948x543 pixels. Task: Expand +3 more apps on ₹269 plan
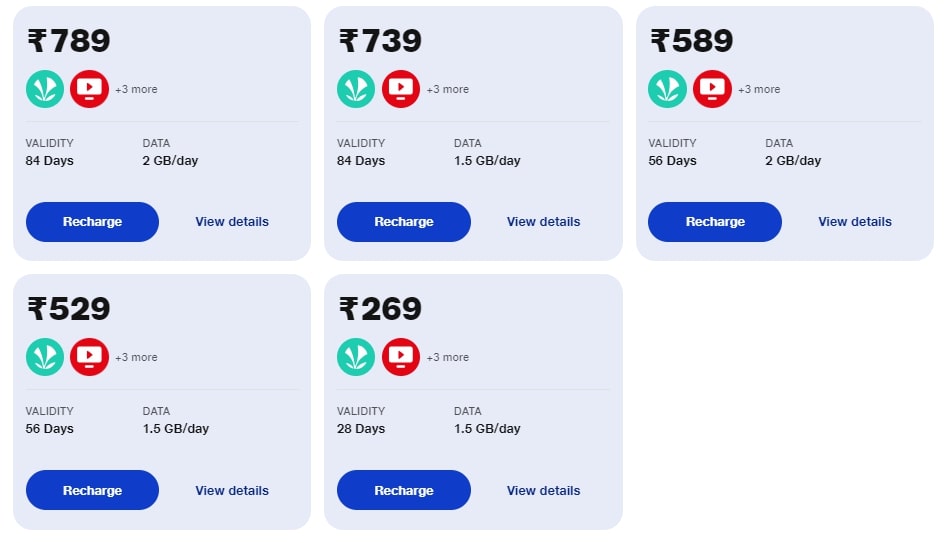448,358
